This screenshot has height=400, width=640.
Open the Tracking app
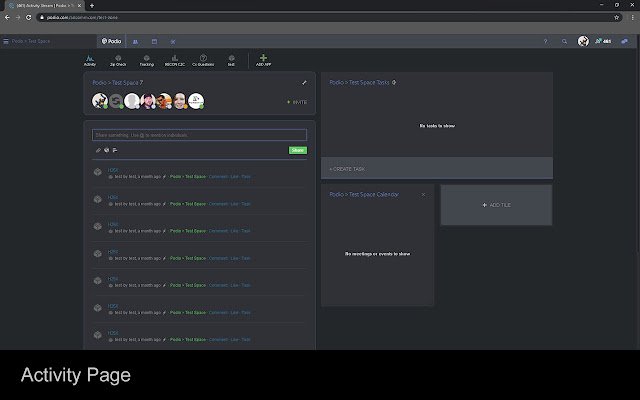147,60
